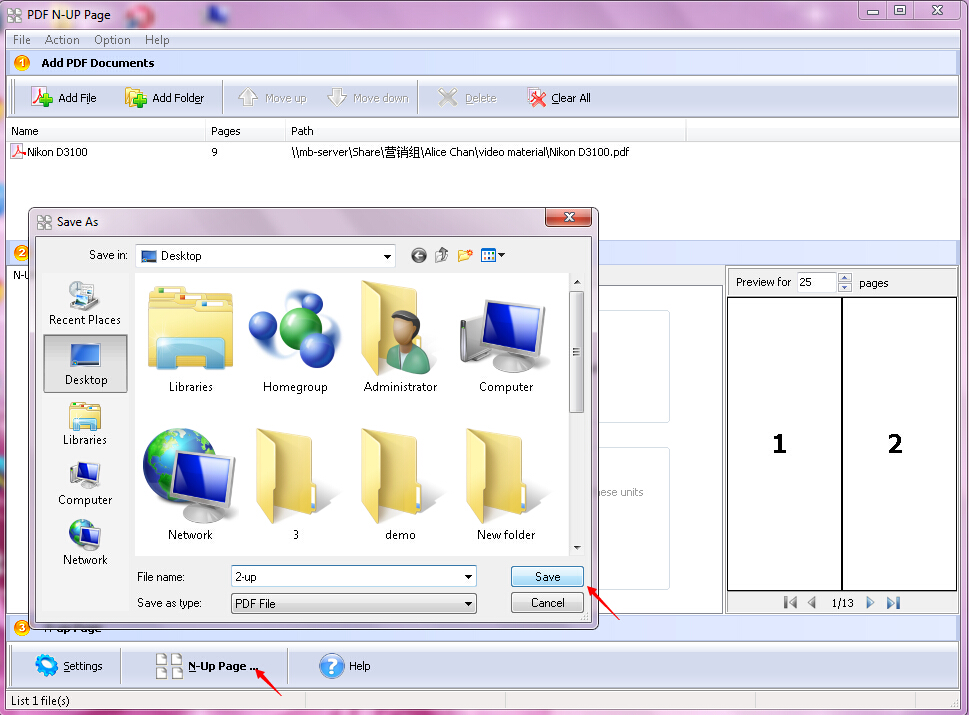The width and height of the screenshot is (969, 715).
Task: Go to first preview page
Action: coord(790,603)
